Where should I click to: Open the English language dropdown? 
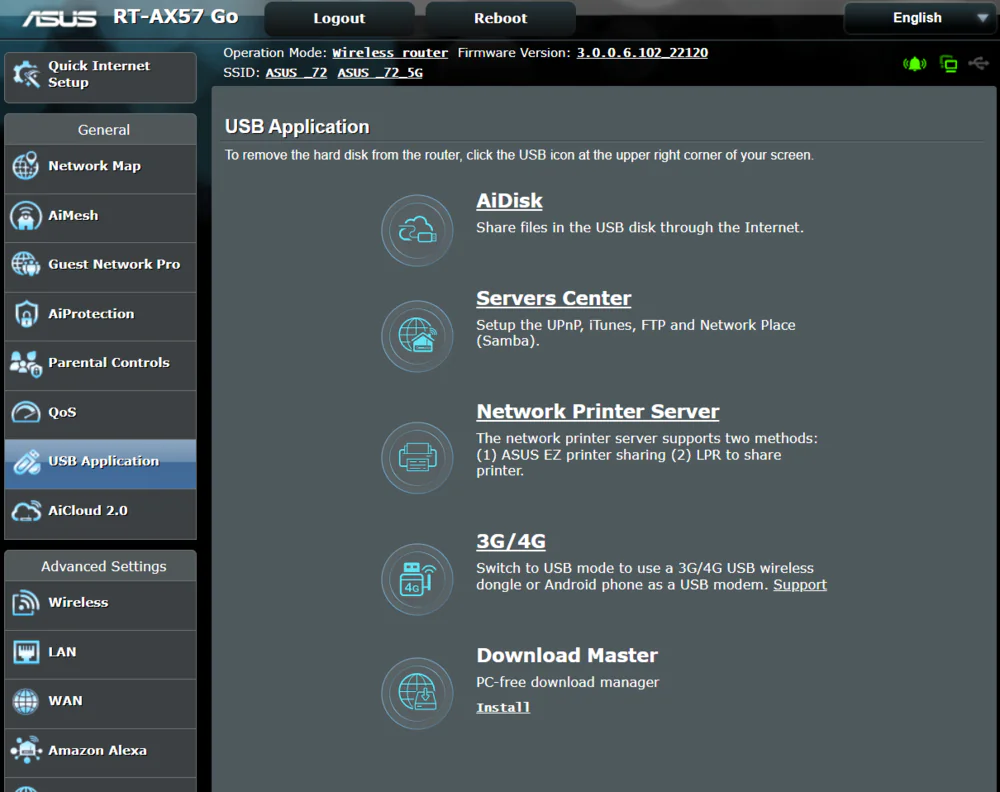click(919, 18)
